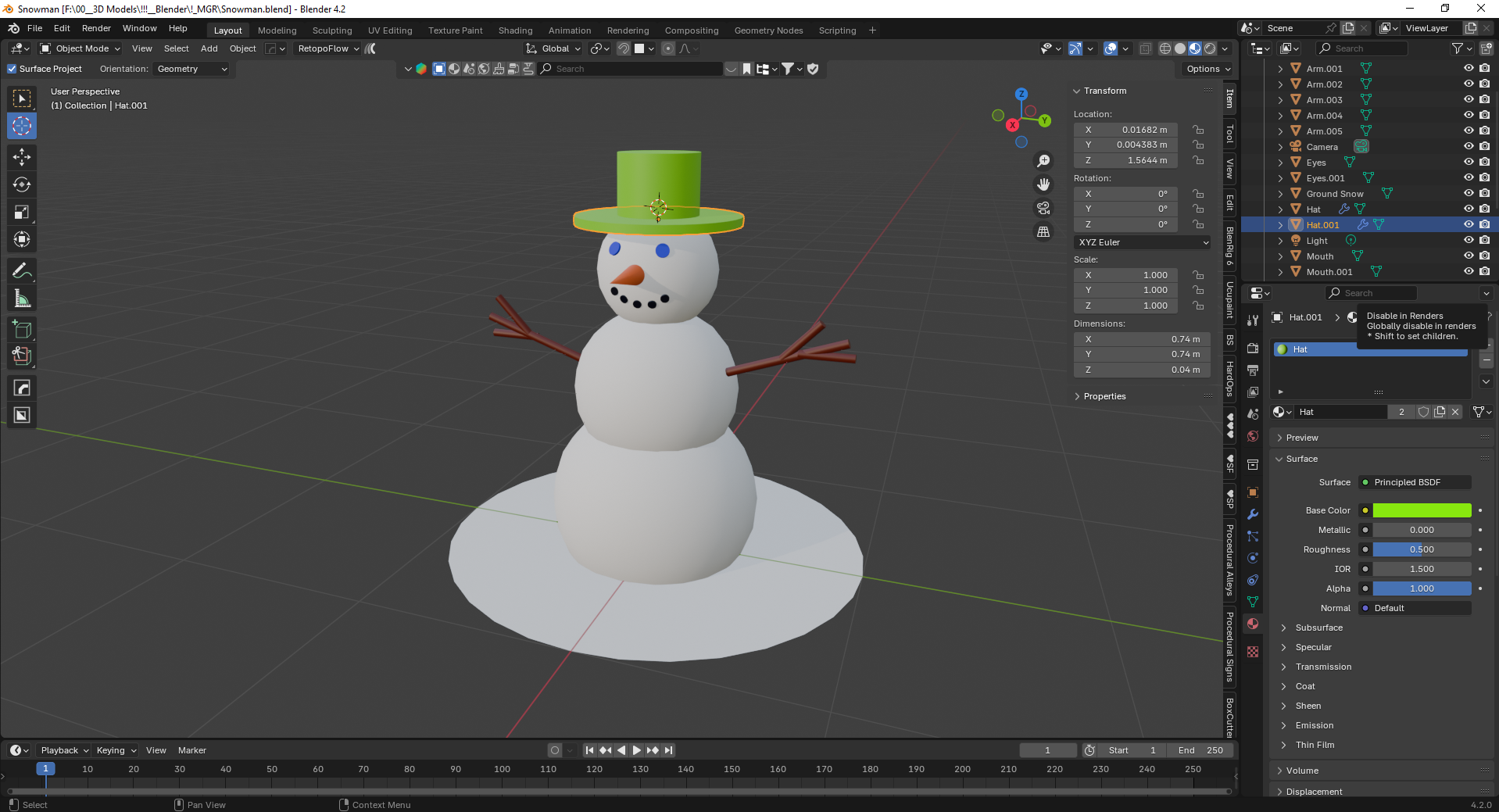
Task: Open the RetopoFlow menu button
Action: (x=328, y=48)
